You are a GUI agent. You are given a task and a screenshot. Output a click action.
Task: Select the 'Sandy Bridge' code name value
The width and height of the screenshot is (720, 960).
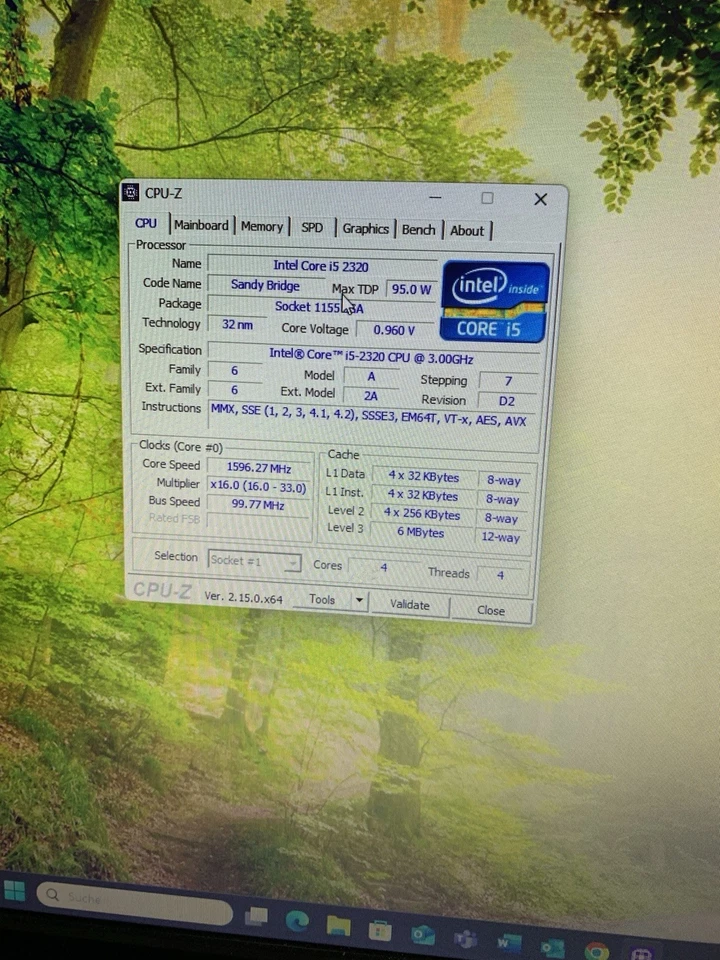265,285
